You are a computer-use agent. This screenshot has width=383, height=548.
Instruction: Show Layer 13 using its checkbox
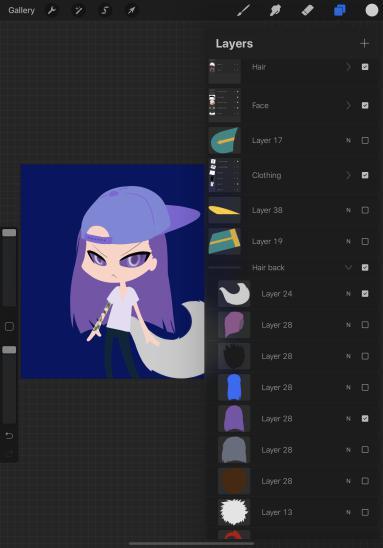point(365,512)
